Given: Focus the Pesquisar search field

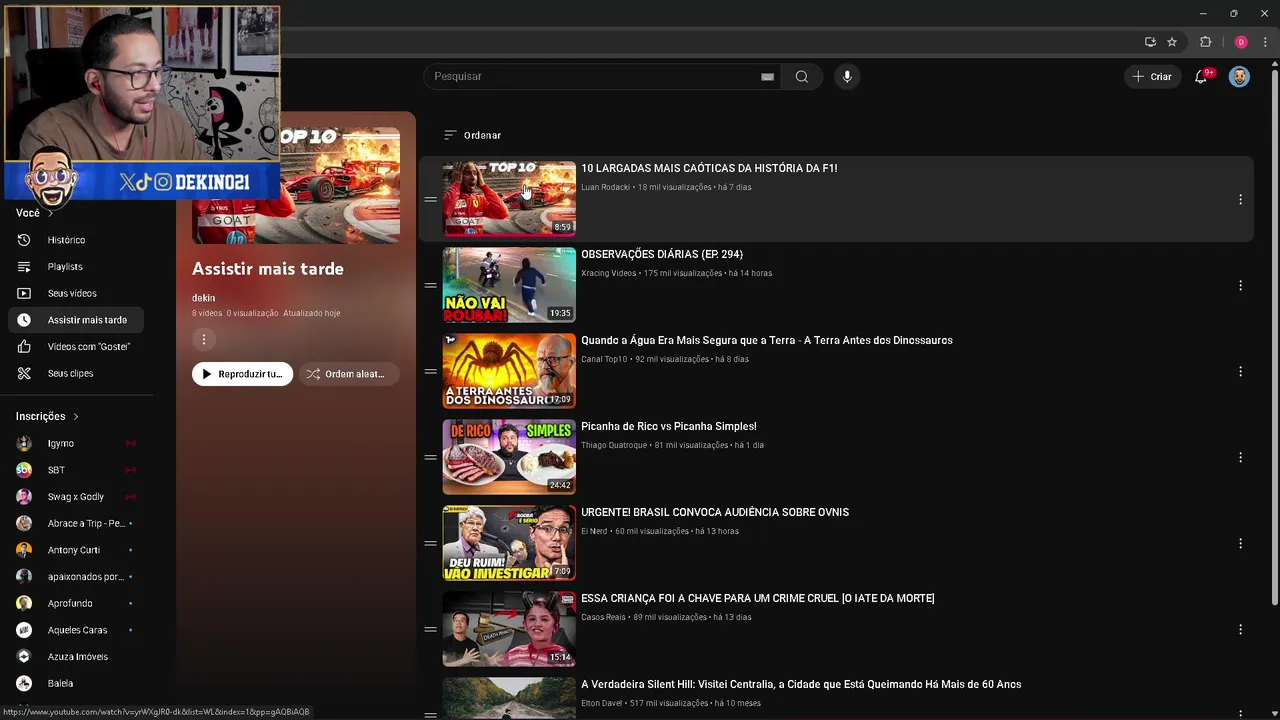Looking at the screenshot, I should coord(603,77).
